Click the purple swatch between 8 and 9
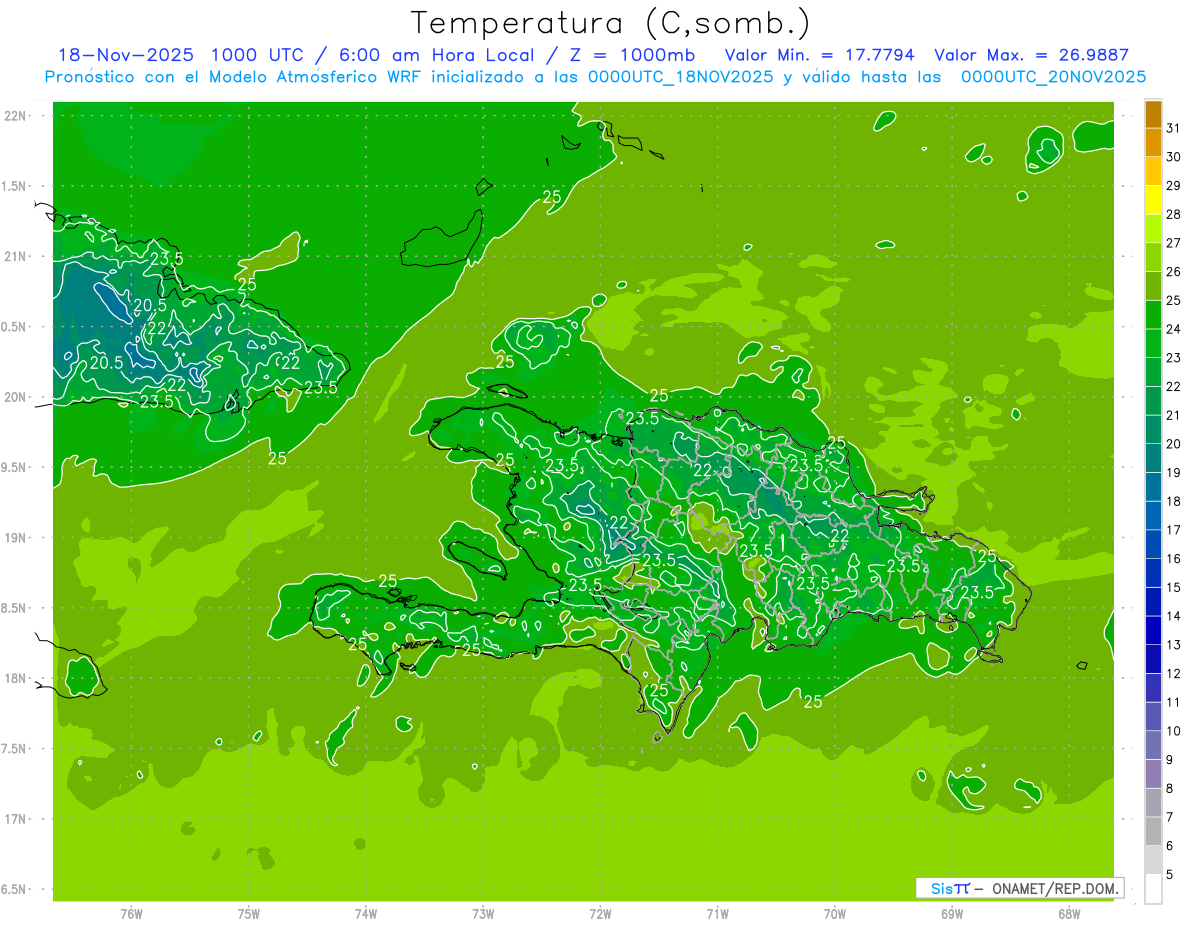This screenshot has height=927, width=1200. (1153, 774)
